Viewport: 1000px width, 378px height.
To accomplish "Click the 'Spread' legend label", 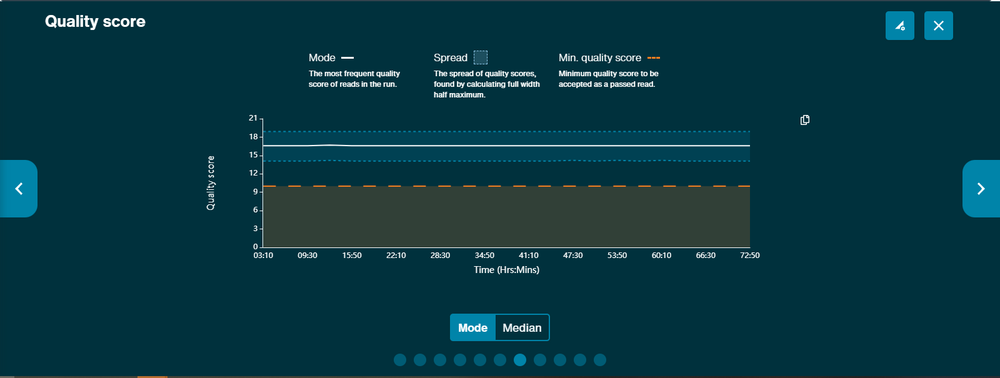I will (450, 58).
